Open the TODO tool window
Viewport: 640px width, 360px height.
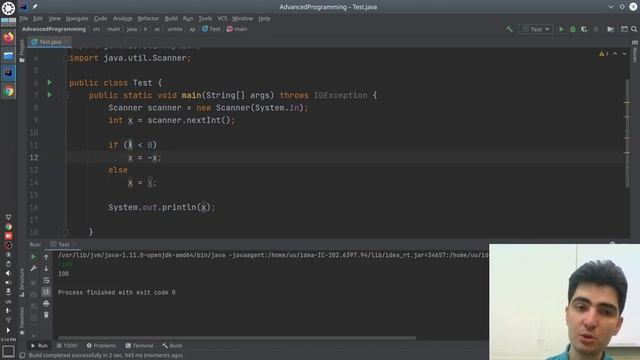(67, 346)
